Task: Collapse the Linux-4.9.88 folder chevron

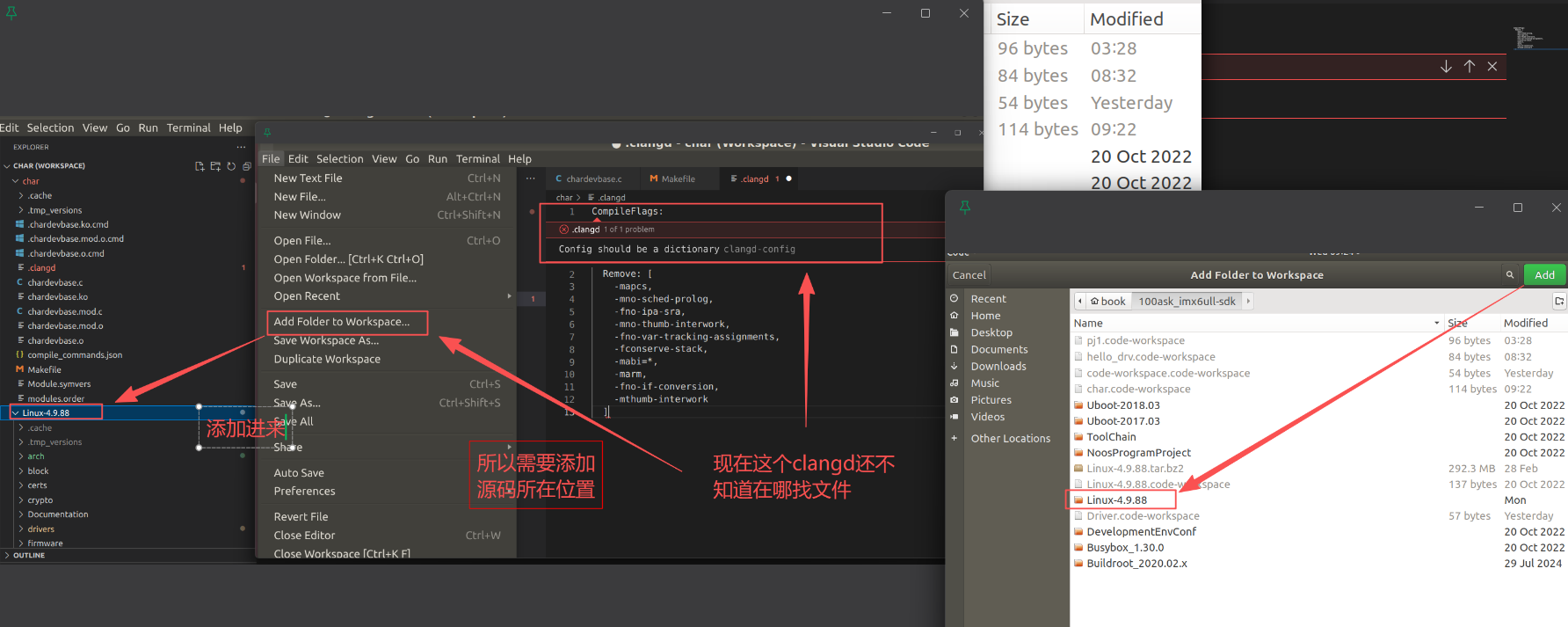Action: [x=16, y=412]
